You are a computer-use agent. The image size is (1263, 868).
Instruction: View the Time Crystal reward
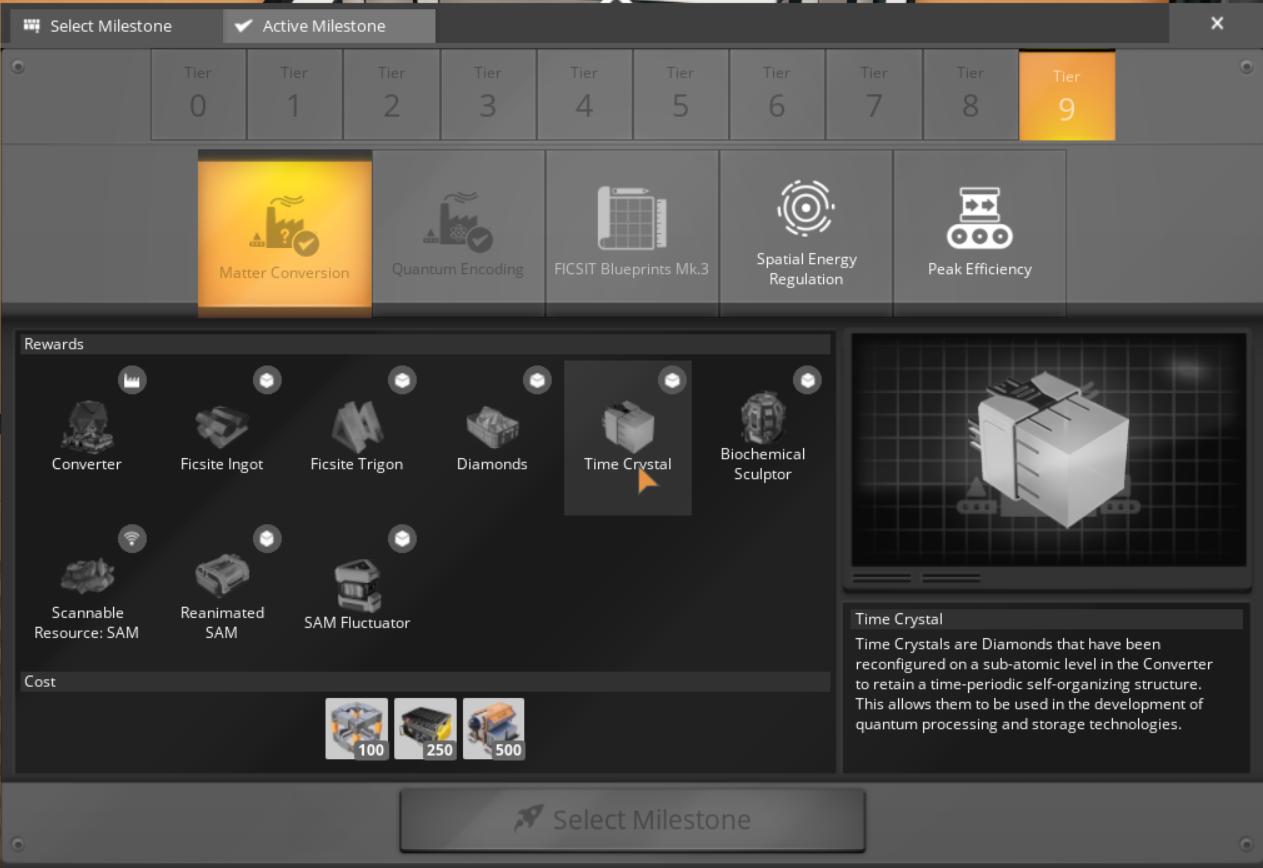[627, 425]
